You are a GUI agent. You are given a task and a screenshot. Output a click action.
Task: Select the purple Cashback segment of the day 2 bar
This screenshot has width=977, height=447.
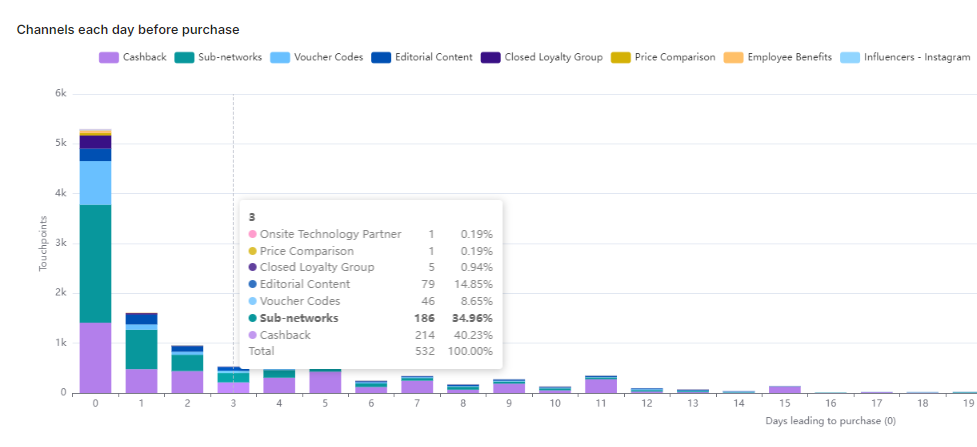click(x=187, y=382)
